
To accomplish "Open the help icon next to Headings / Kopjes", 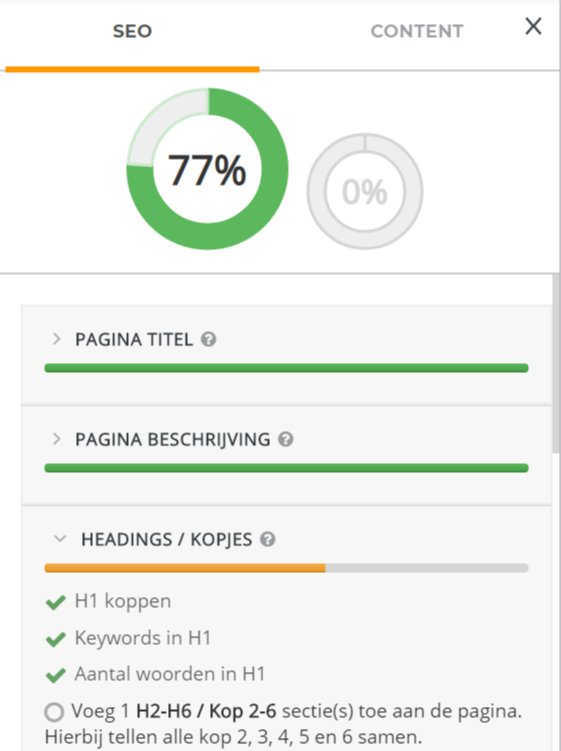I will [268, 539].
